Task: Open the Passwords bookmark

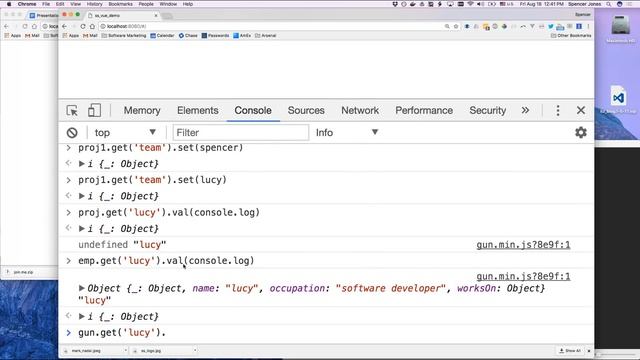Action: point(215,36)
